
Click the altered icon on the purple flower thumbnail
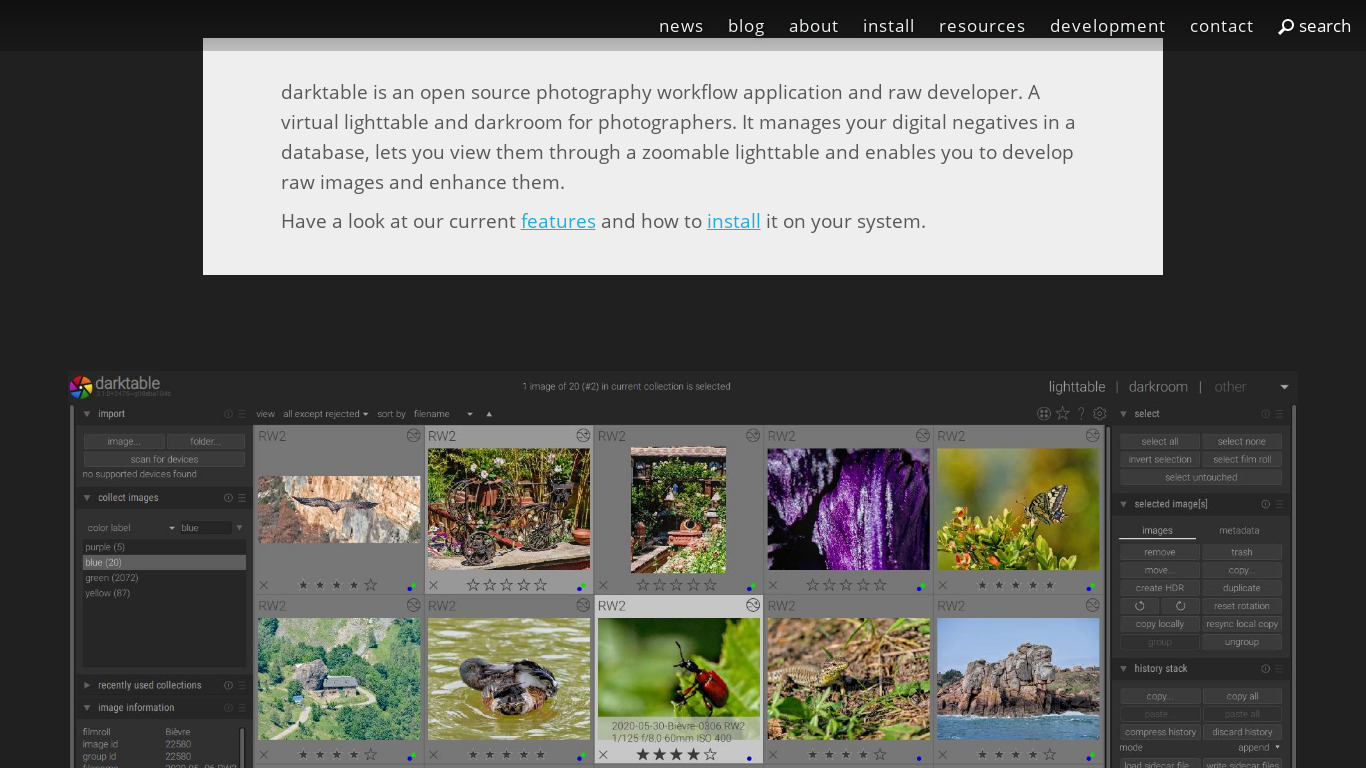923,436
